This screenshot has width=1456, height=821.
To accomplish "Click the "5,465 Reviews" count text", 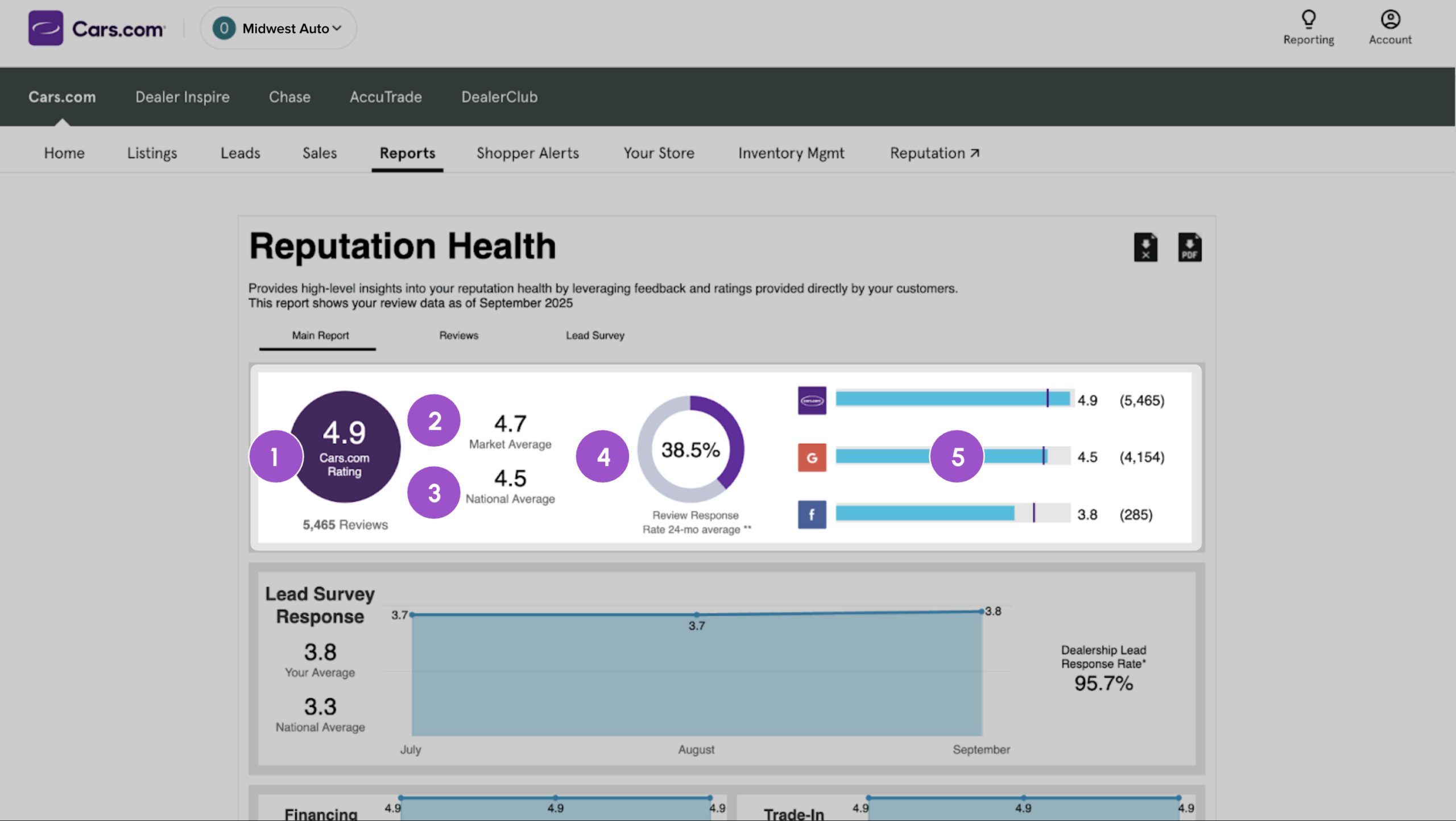I will [345, 525].
